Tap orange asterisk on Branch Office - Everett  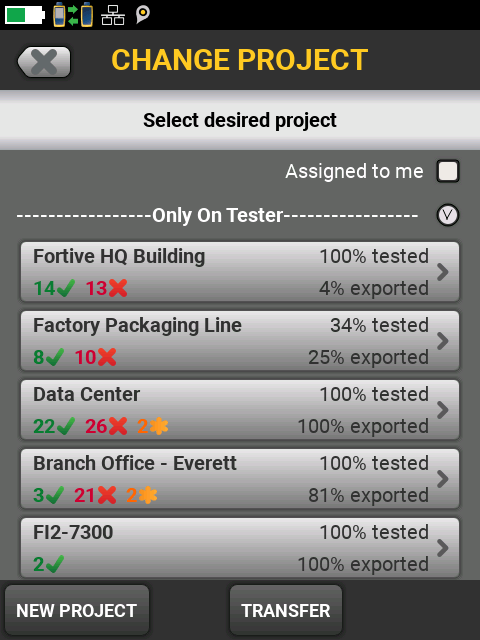(147, 495)
